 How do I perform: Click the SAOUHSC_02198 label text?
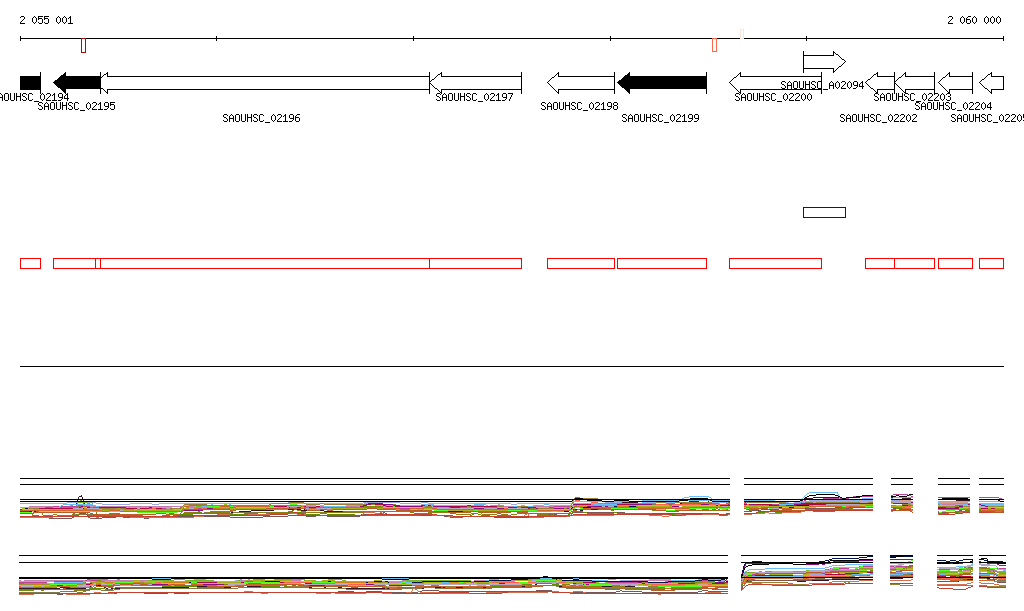pyautogui.click(x=579, y=106)
